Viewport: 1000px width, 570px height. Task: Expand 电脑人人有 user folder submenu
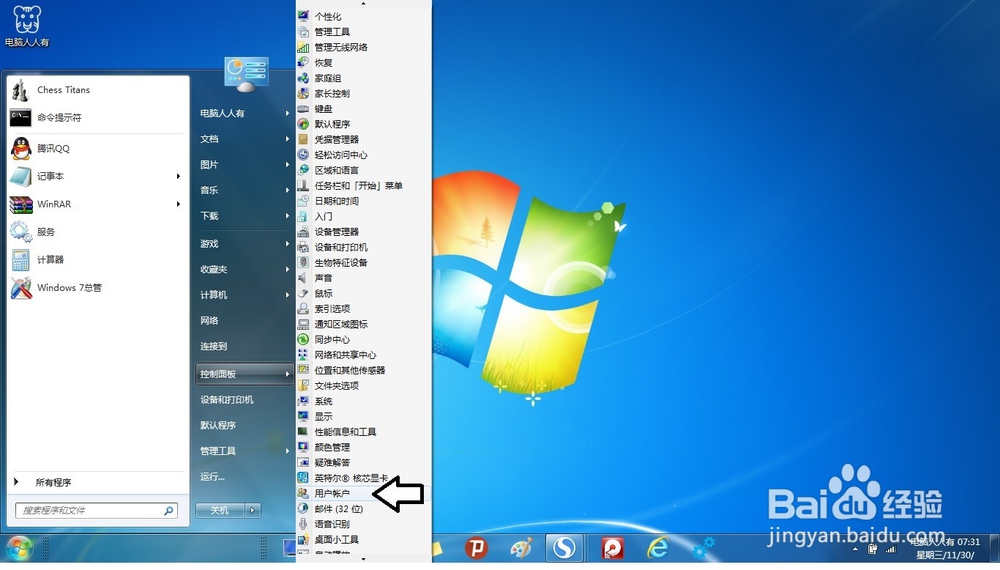288,113
